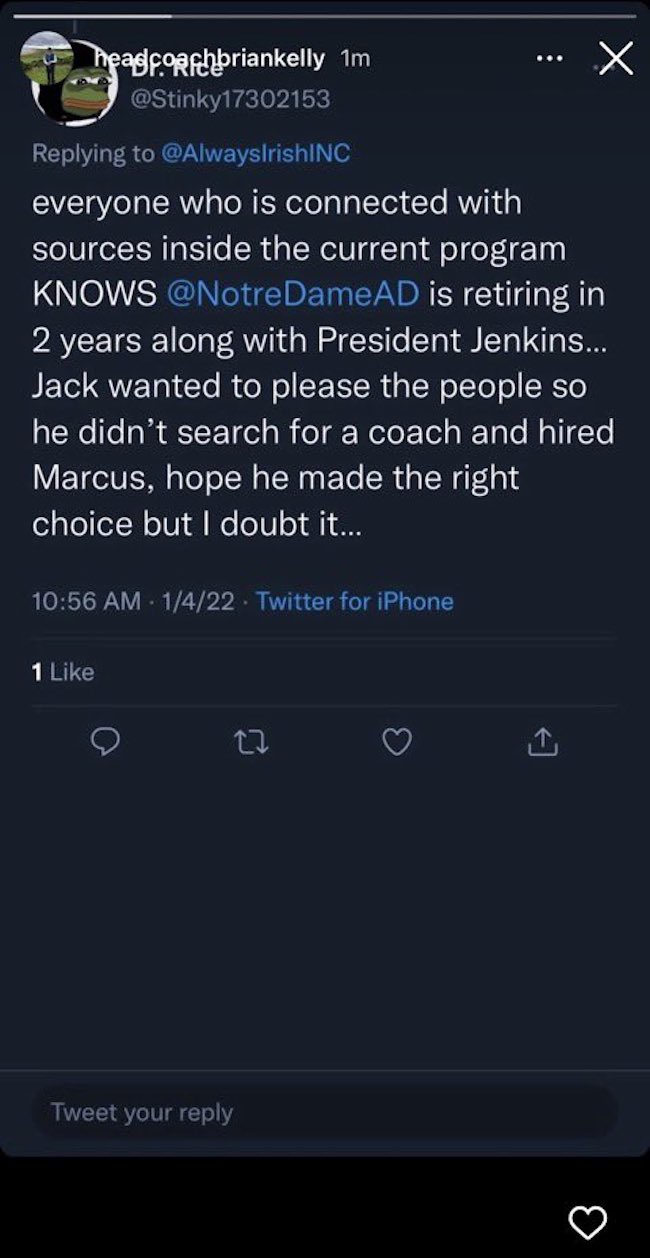Viewport: 650px width, 1258px height.
Task: Tap the Tweet your reply field
Action: pyautogui.click(x=325, y=1111)
